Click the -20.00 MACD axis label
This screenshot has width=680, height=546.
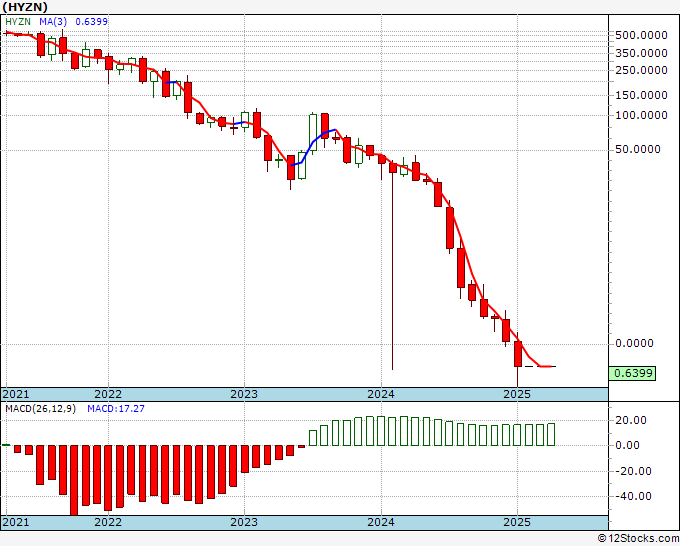tap(631, 471)
